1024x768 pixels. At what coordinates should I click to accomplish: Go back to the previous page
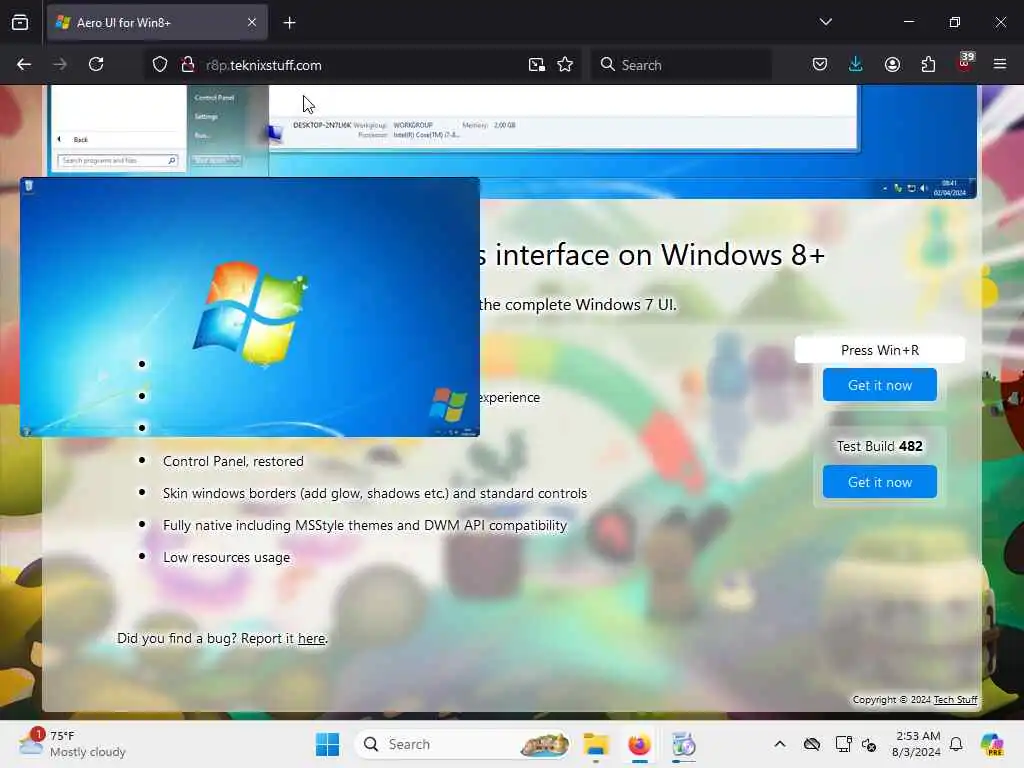[24, 65]
